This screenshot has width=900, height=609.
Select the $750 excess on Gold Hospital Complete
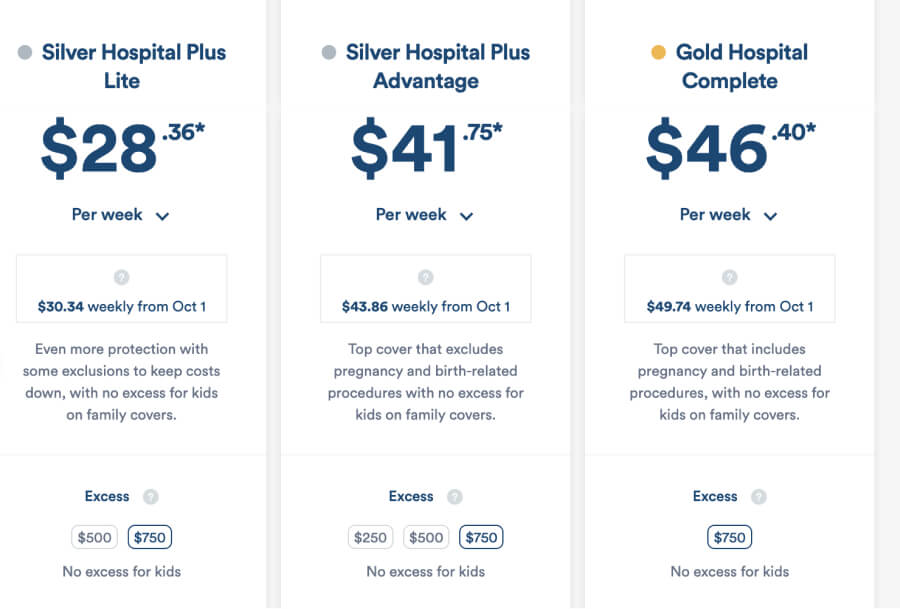click(729, 537)
